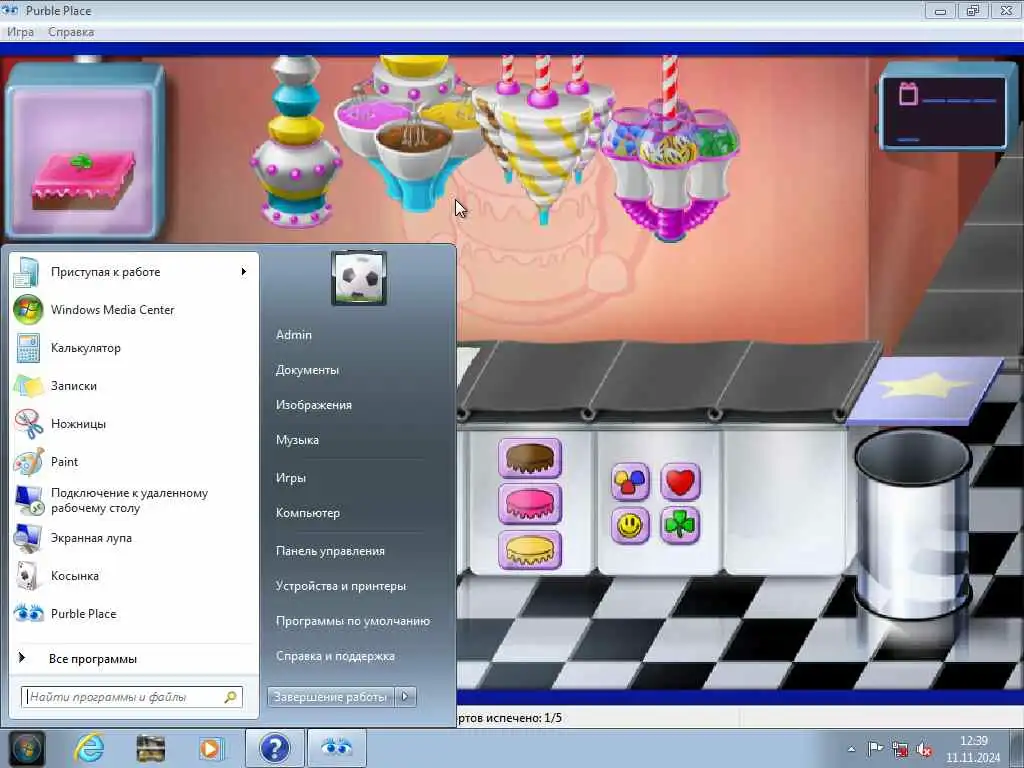Open Internet Explorer from taskbar
Image resolution: width=1024 pixels, height=768 pixels.
coord(89,748)
